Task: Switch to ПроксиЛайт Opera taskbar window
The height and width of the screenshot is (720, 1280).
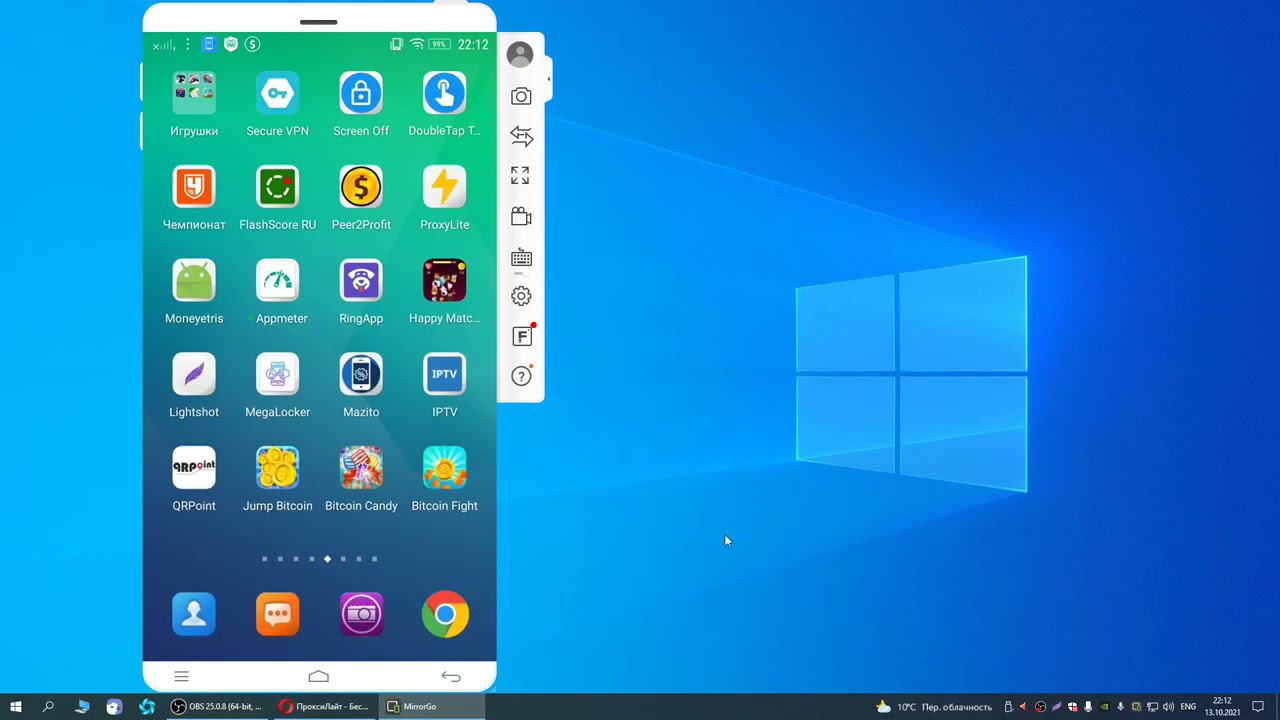Action: coord(325,706)
